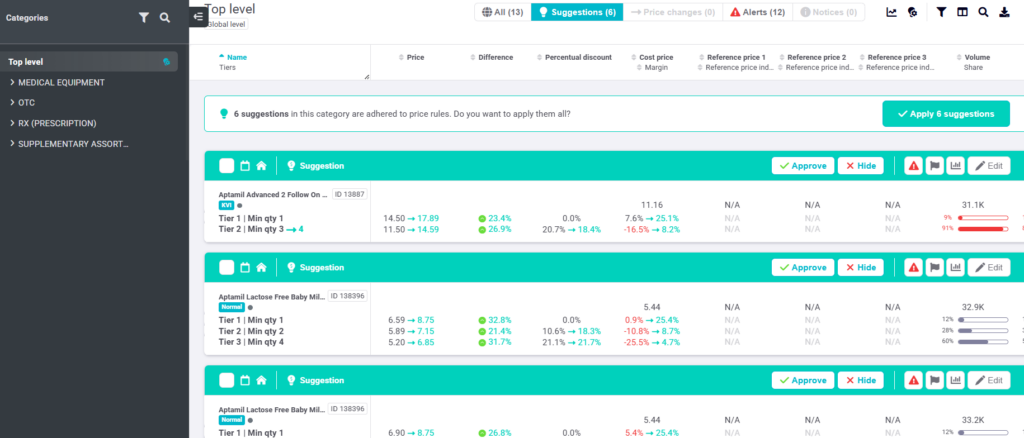Switch to the Price changes (0) tab
1024x438 pixels.
point(673,12)
